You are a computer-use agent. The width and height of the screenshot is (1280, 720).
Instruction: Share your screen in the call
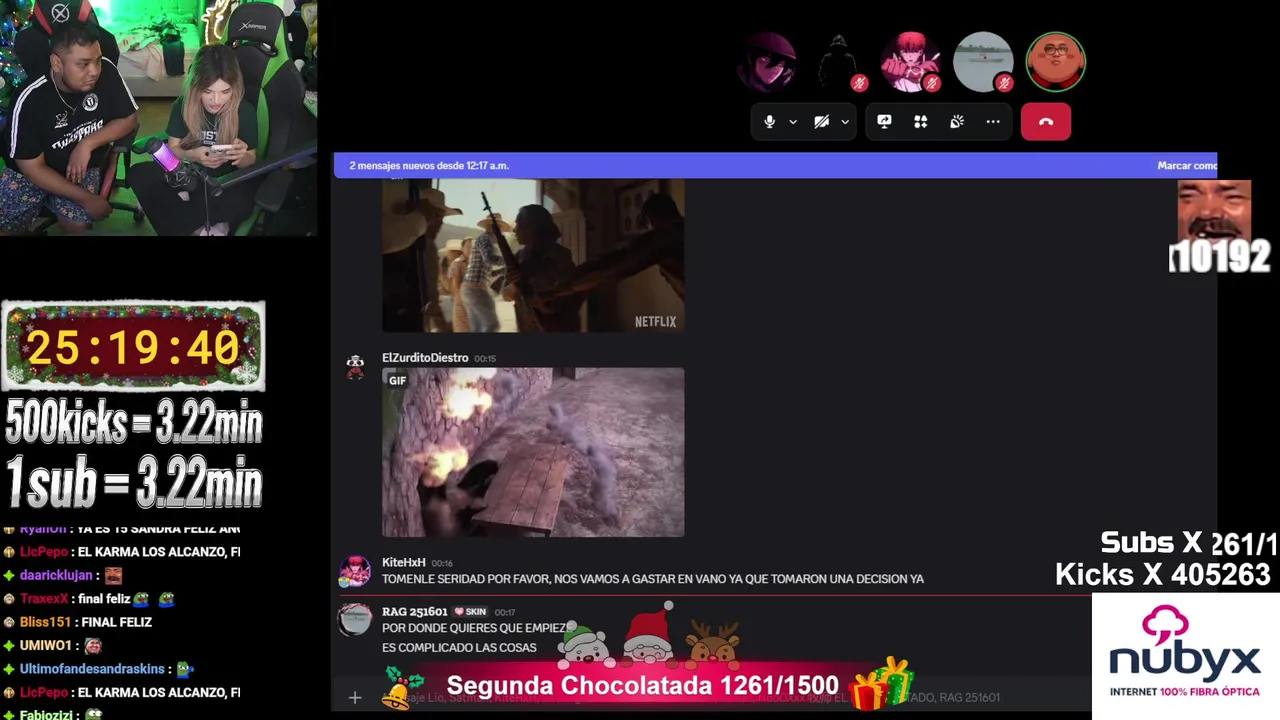pos(884,122)
